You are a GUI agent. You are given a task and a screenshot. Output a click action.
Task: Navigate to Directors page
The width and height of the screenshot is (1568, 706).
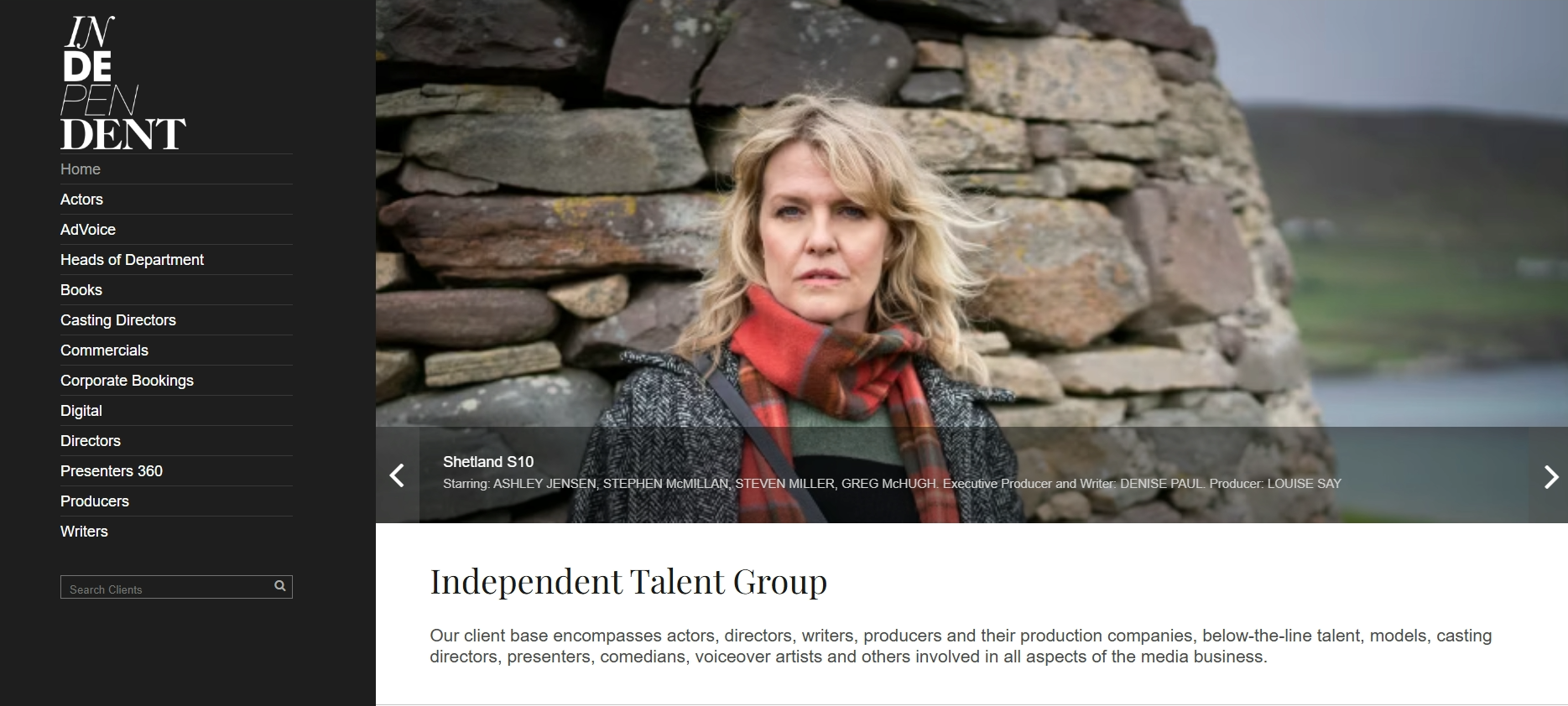point(91,441)
